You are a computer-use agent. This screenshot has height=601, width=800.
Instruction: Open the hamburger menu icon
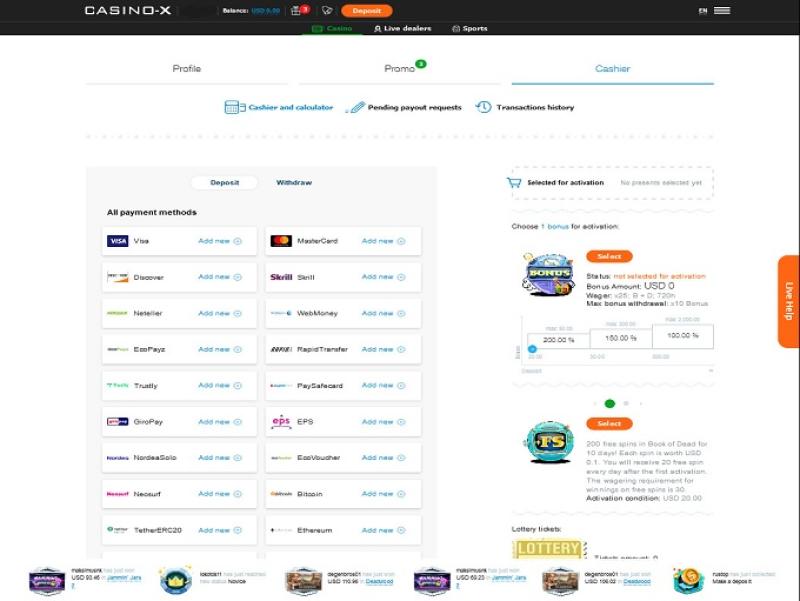pyautogui.click(x=722, y=10)
